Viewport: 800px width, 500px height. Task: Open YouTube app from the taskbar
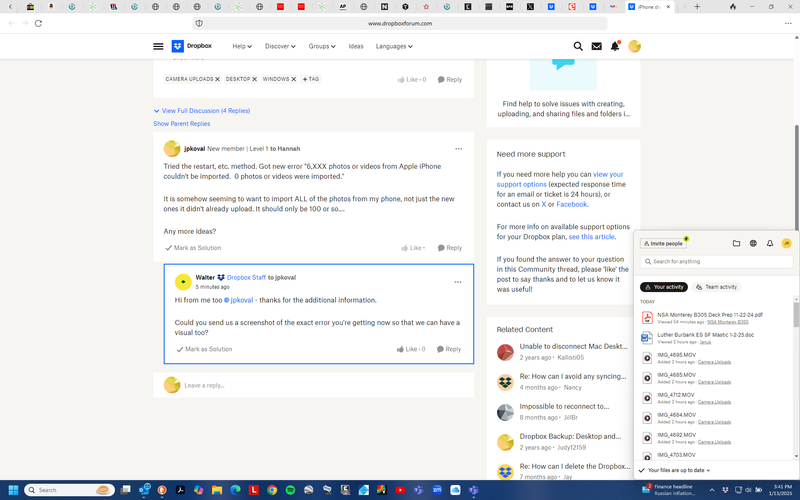pos(400,490)
